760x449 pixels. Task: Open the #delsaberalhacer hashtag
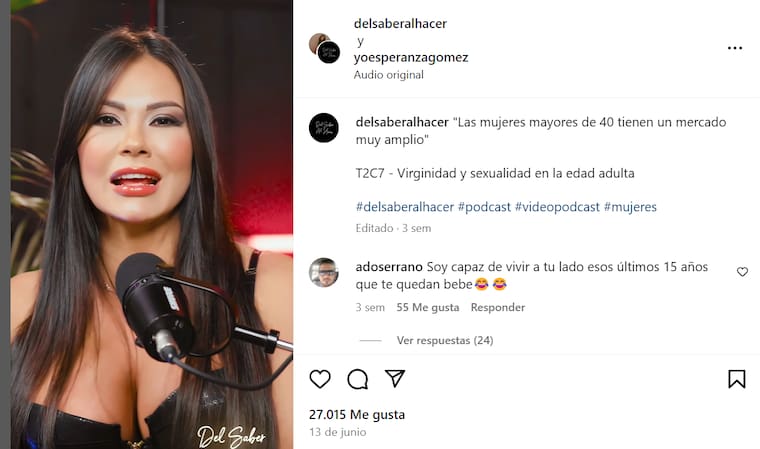[405, 207]
